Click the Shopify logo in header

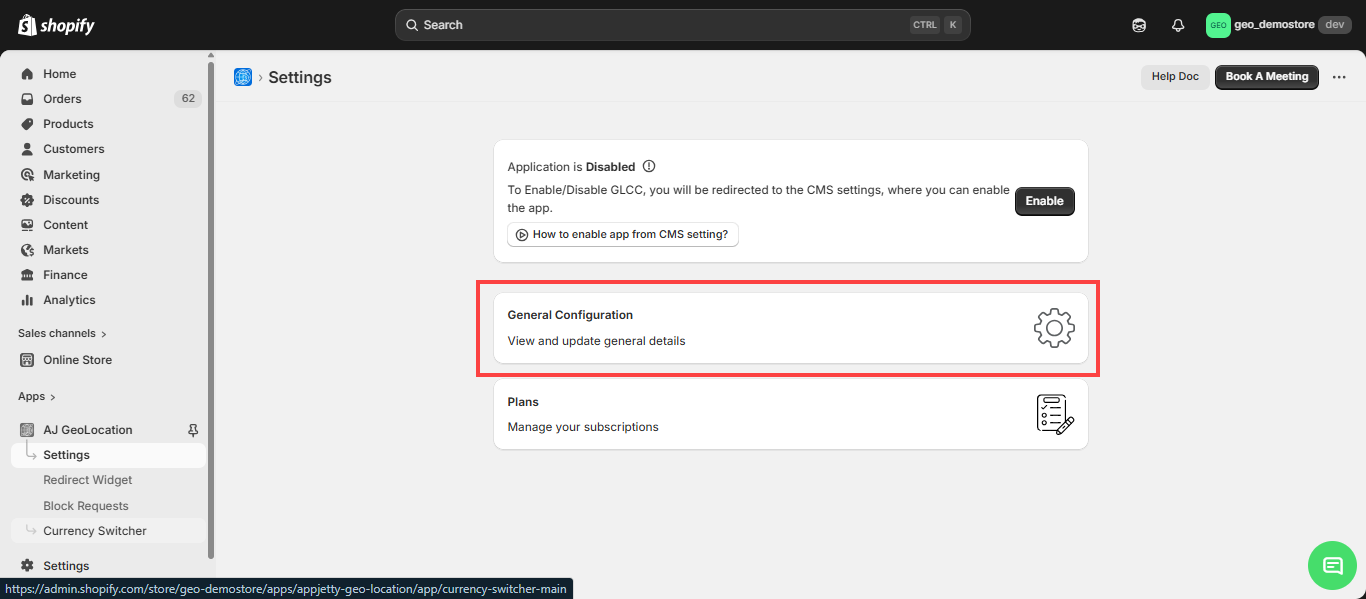click(x=56, y=25)
